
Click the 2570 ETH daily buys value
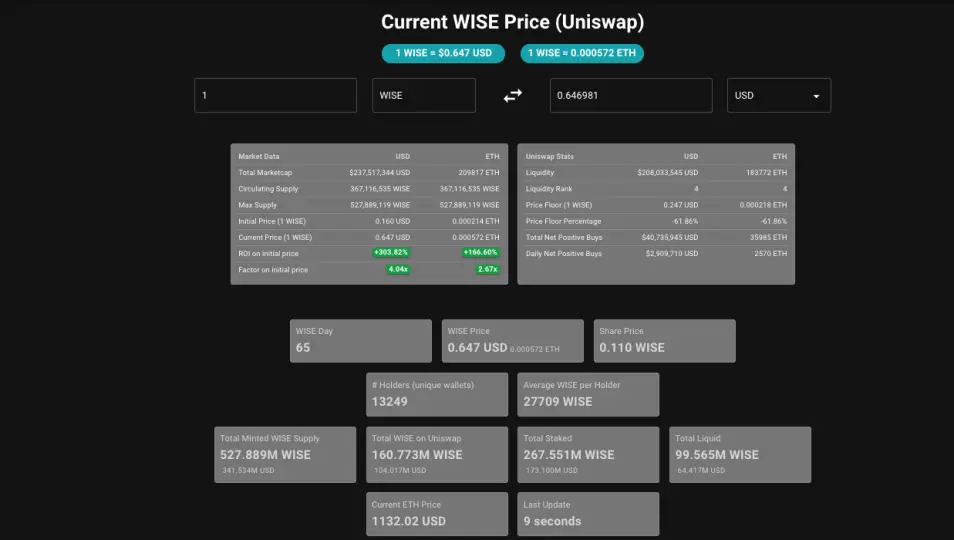[770, 254]
